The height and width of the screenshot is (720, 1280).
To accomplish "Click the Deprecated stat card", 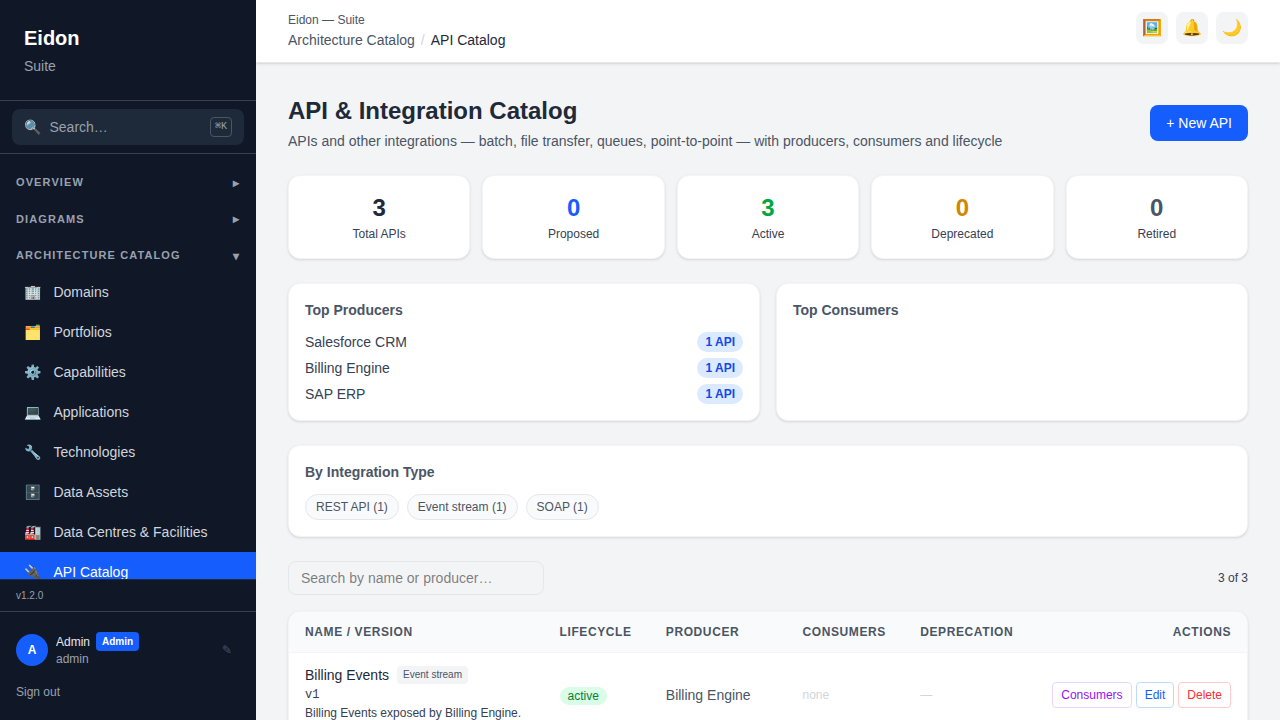I will (x=962, y=217).
